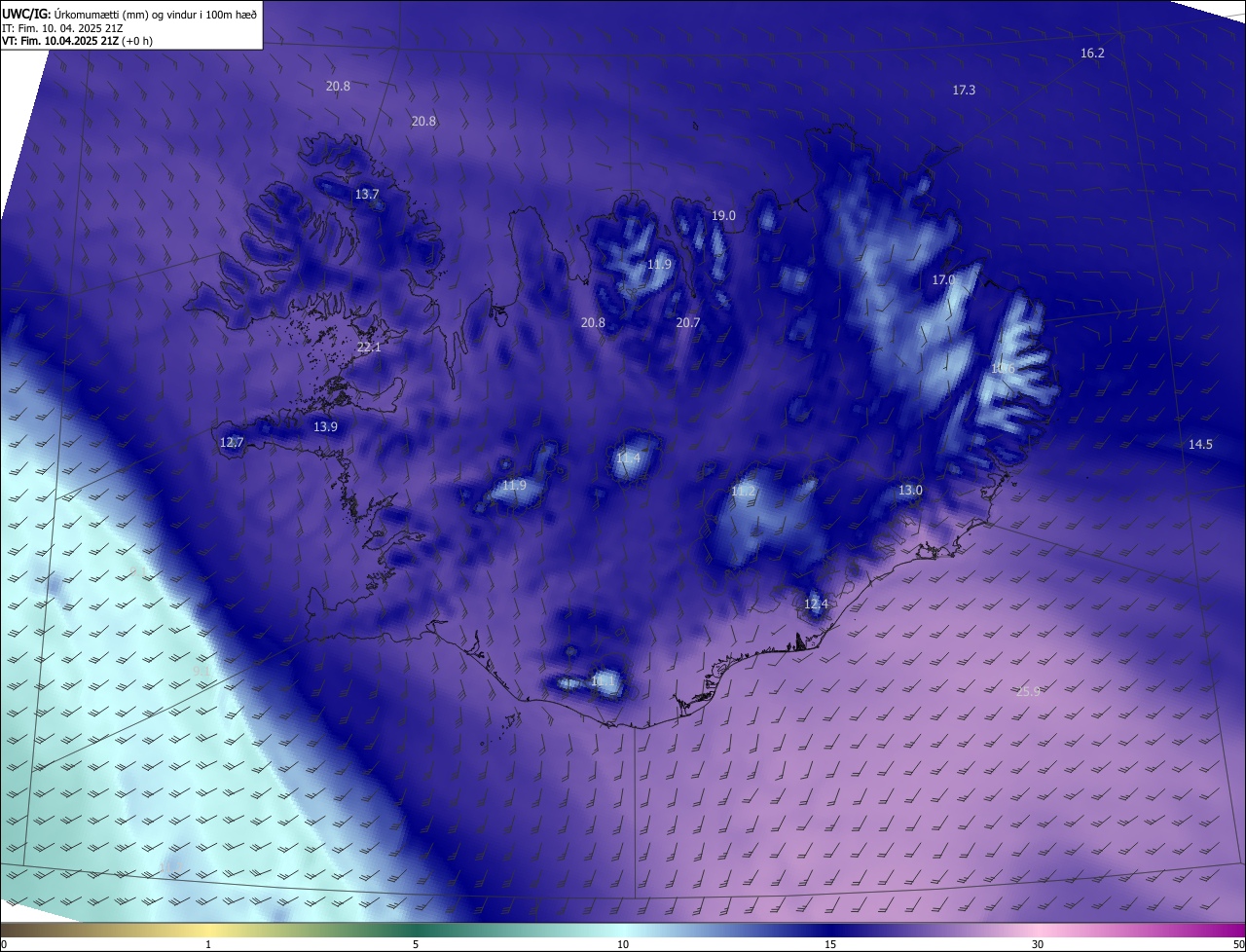Click the 25.9 value over the ocean

point(1028,691)
